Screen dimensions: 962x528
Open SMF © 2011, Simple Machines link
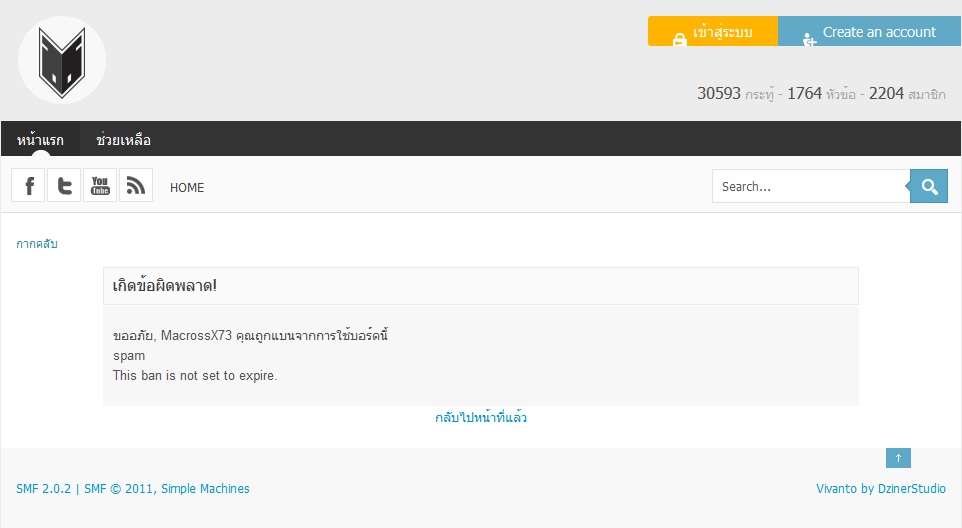click(167, 489)
